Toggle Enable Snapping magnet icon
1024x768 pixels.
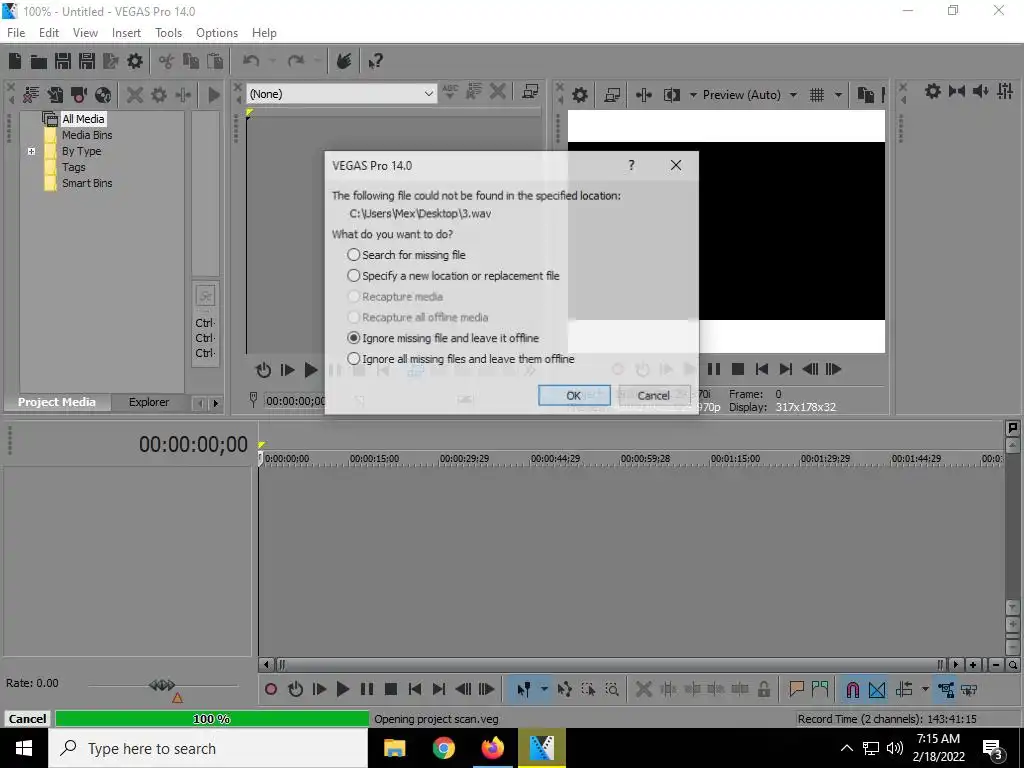coord(852,690)
